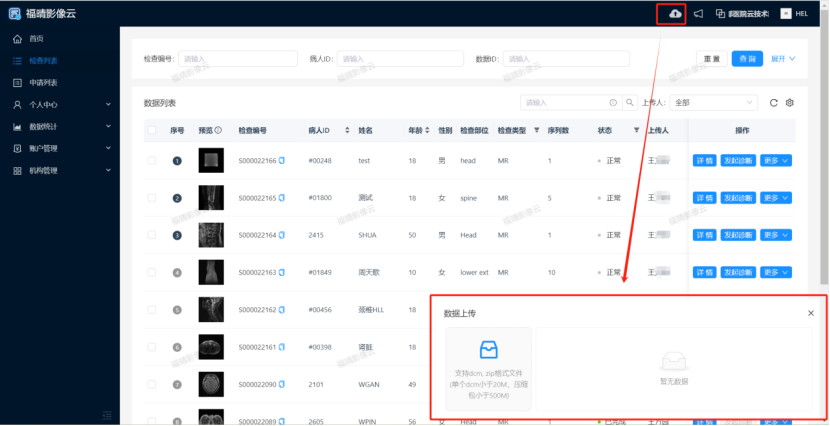The width and height of the screenshot is (830, 426).
Task: Go to 首页 in the sidebar
Action: pos(36,38)
